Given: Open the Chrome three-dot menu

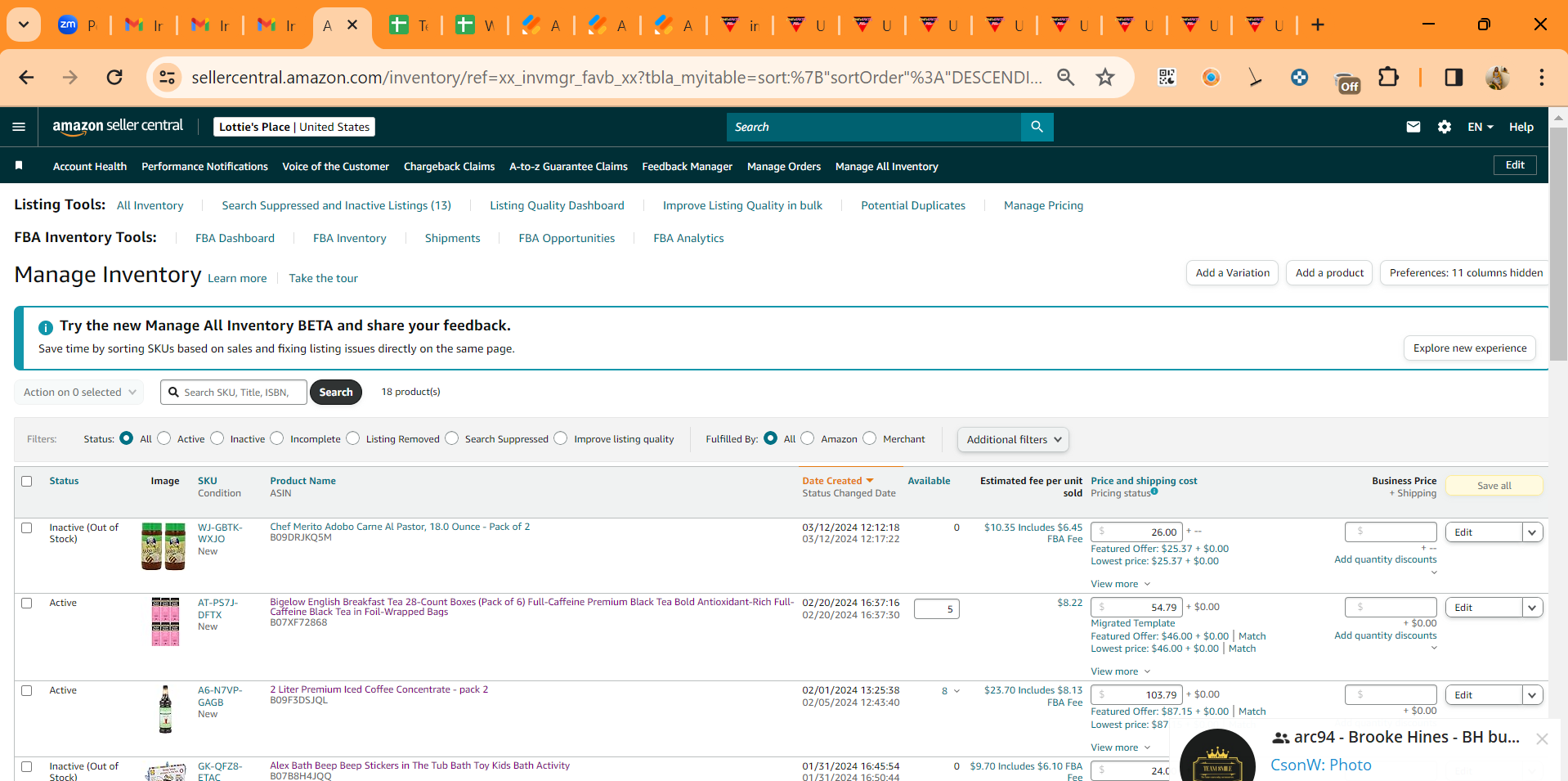Looking at the screenshot, I should pos(1542,77).
